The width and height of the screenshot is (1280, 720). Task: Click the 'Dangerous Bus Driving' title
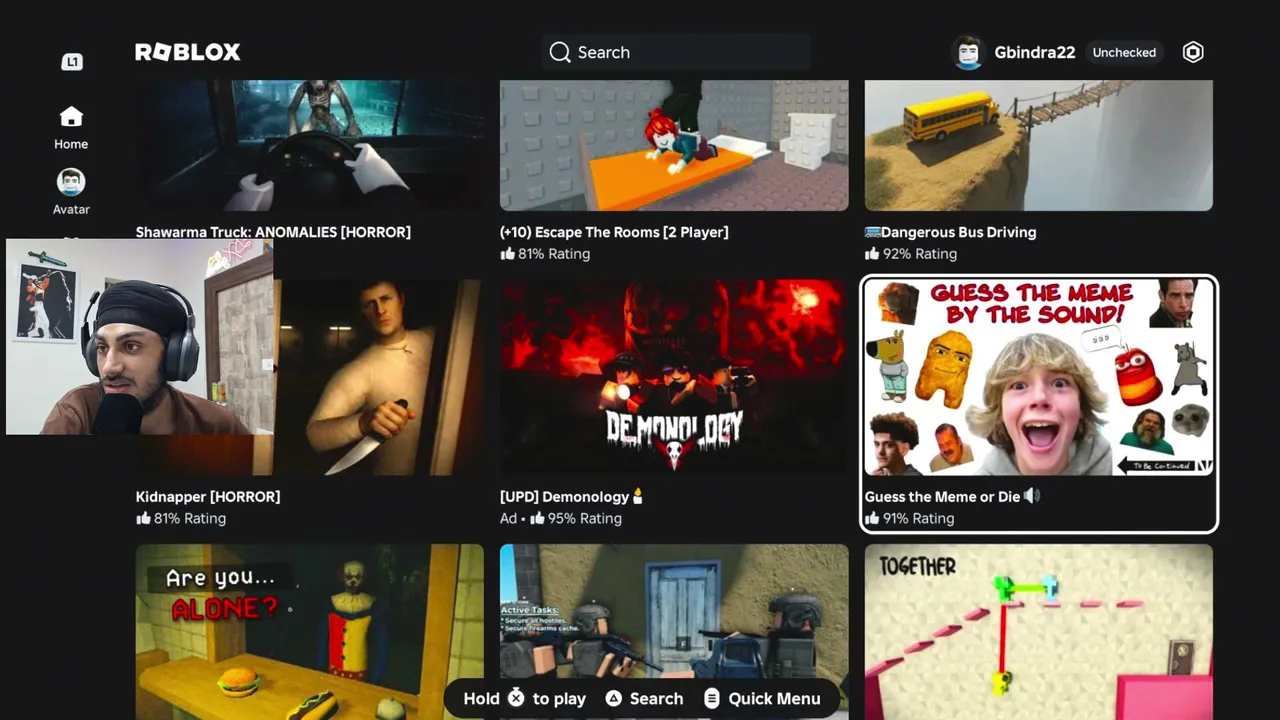[958, 232]
